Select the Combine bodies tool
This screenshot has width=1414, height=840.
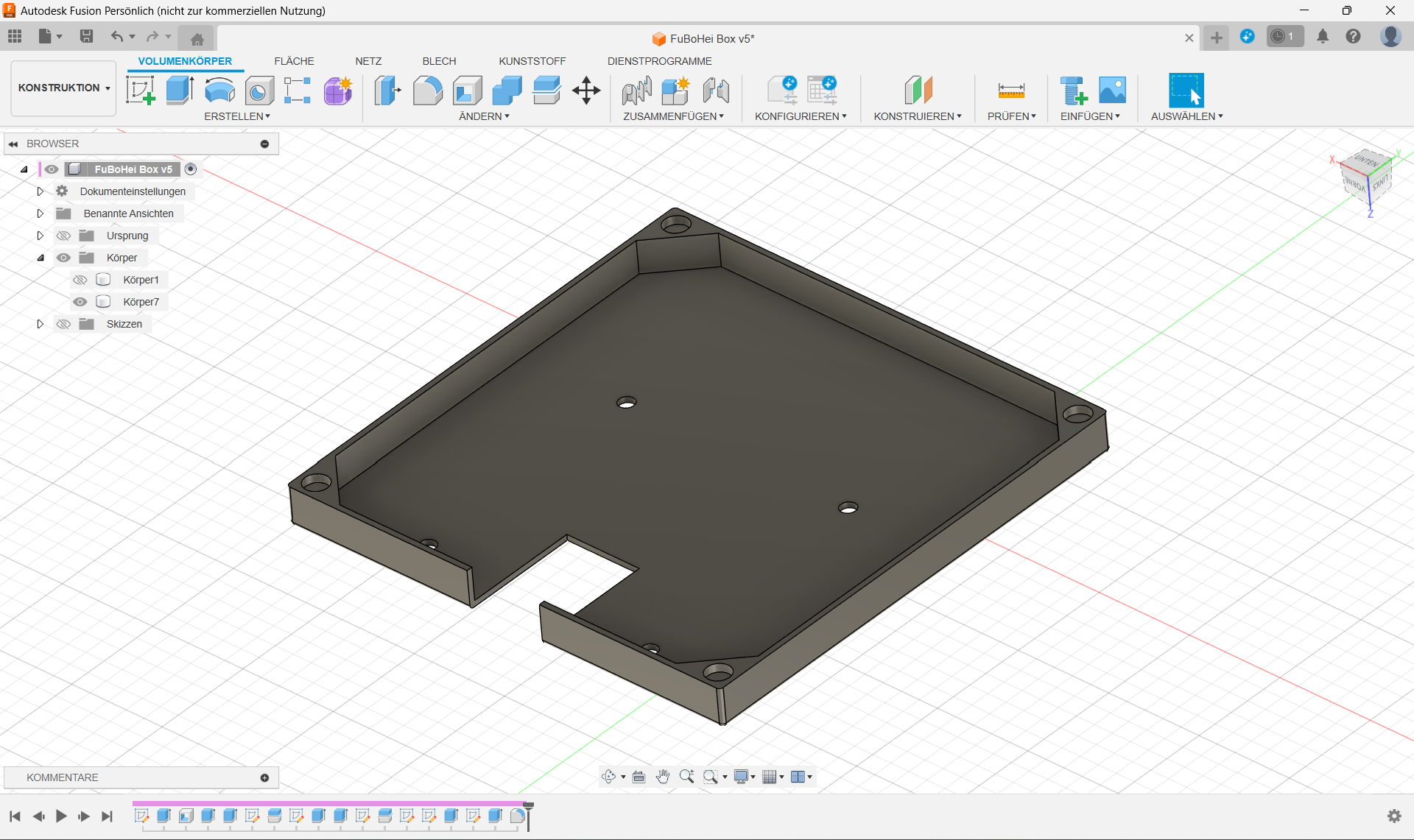click(507, 91)
